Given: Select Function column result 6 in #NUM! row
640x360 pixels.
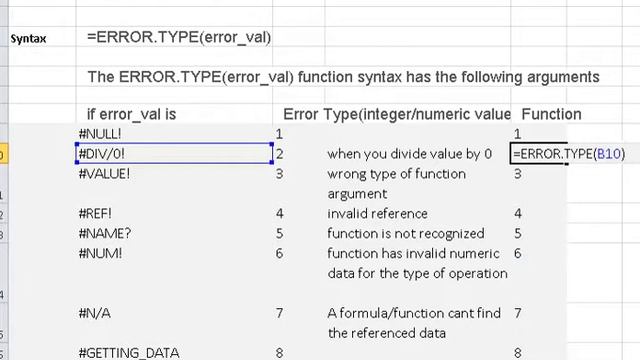Looking at the screenshot, I should [x=518, y=253].
